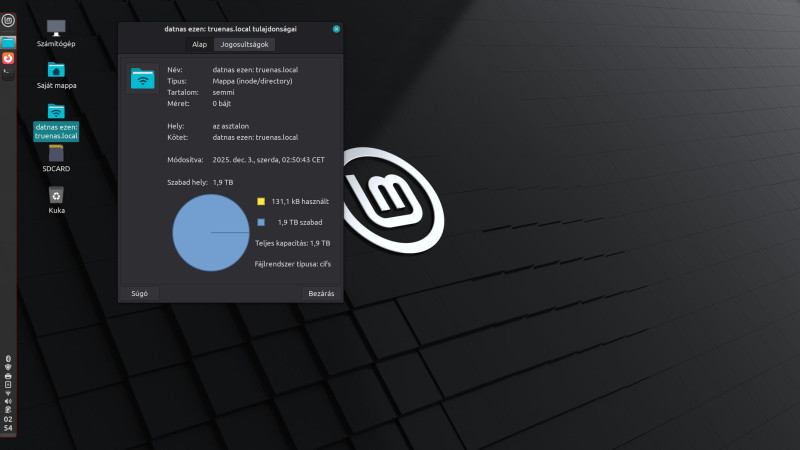This screenshot has width=800, height=450.
Task: Open the 02:54 panel clock
Action: pos(8,423)
